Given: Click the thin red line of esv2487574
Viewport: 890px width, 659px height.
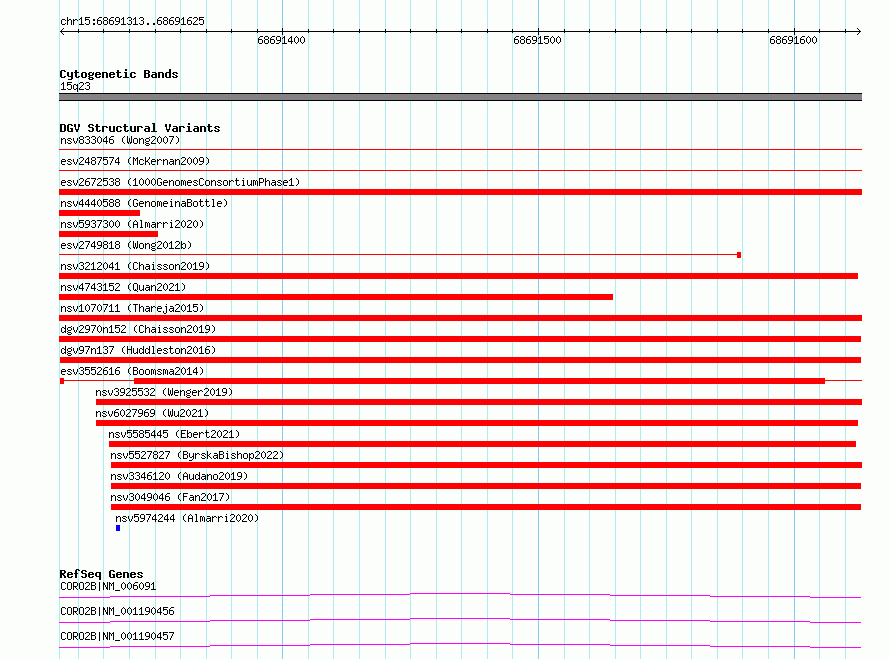Looking at the screenshot, I should tap(460, 171).
